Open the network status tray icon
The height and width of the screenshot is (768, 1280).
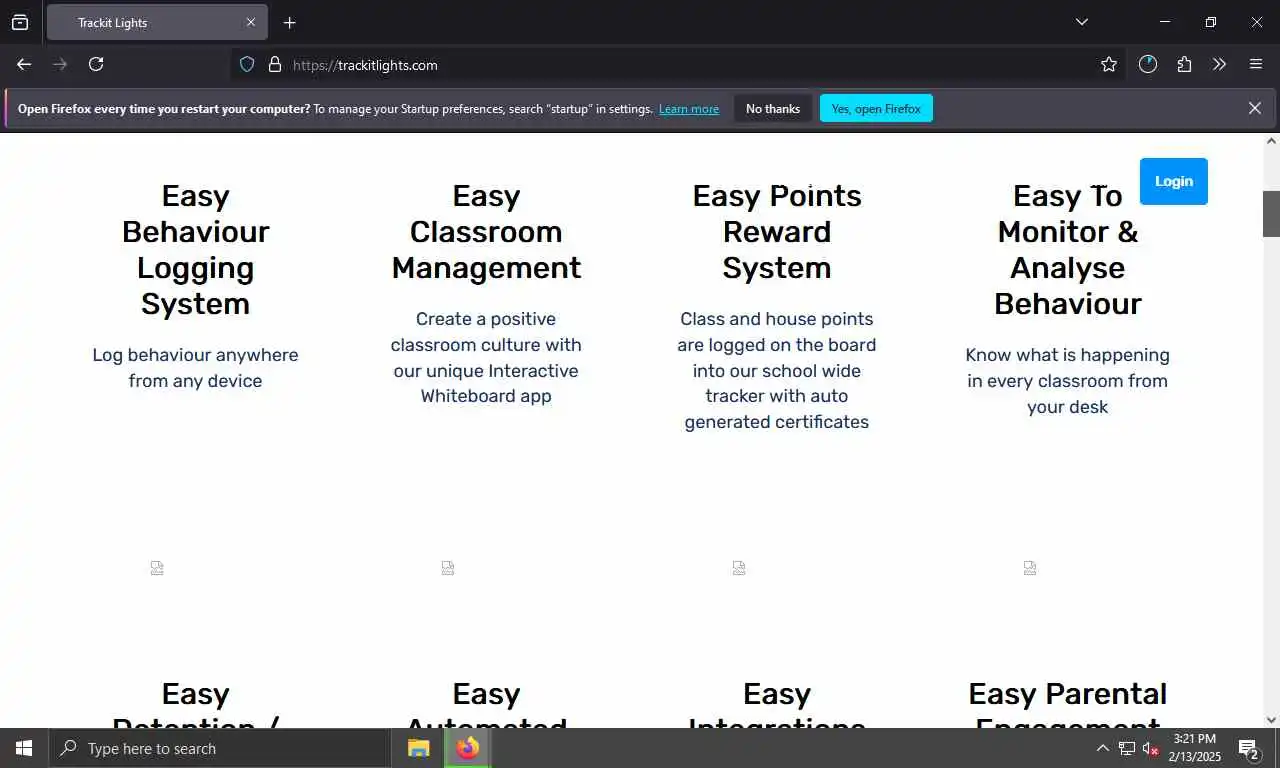(1126, 748)
